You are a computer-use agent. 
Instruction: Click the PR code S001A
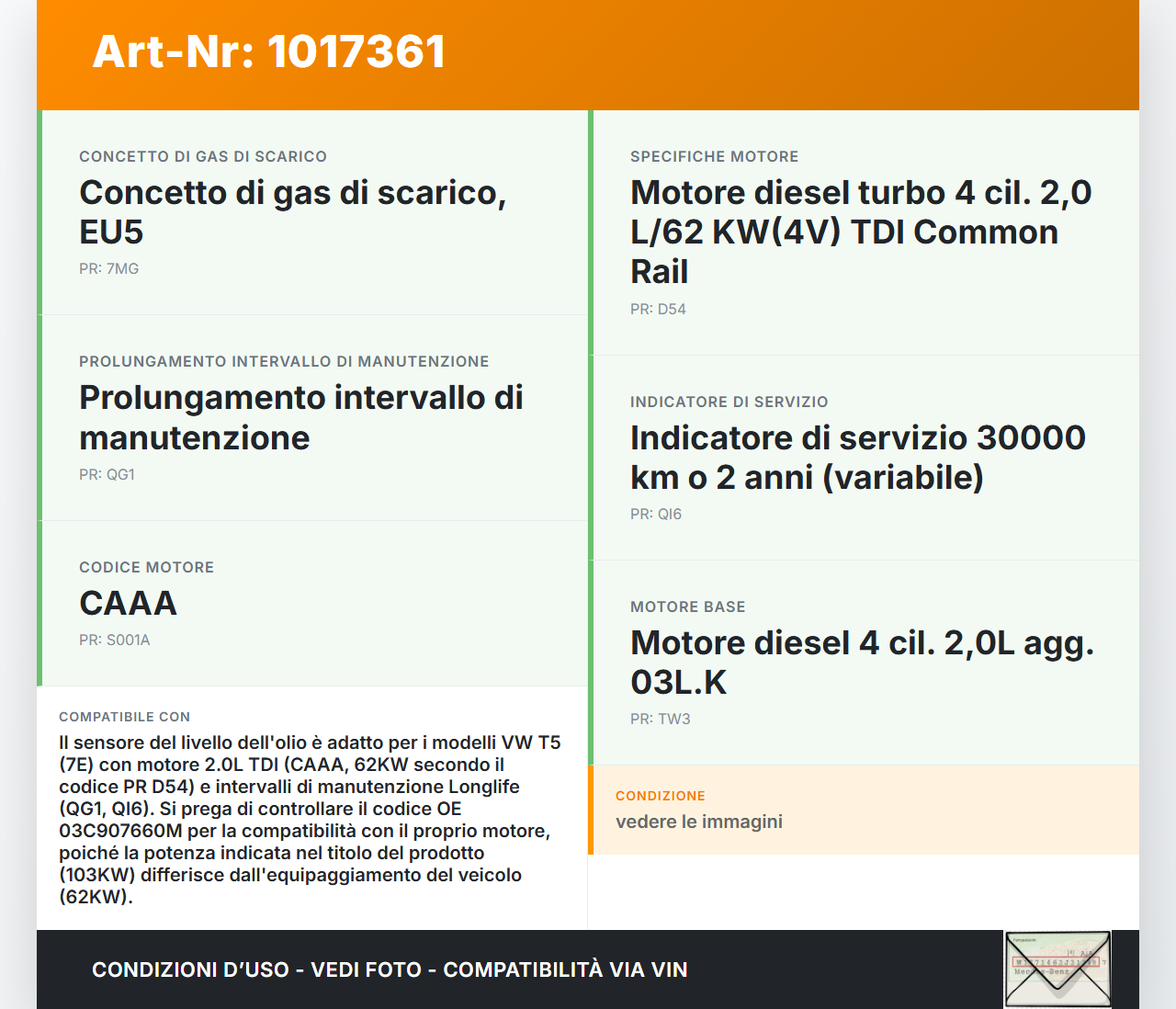(x=114, y=641)
